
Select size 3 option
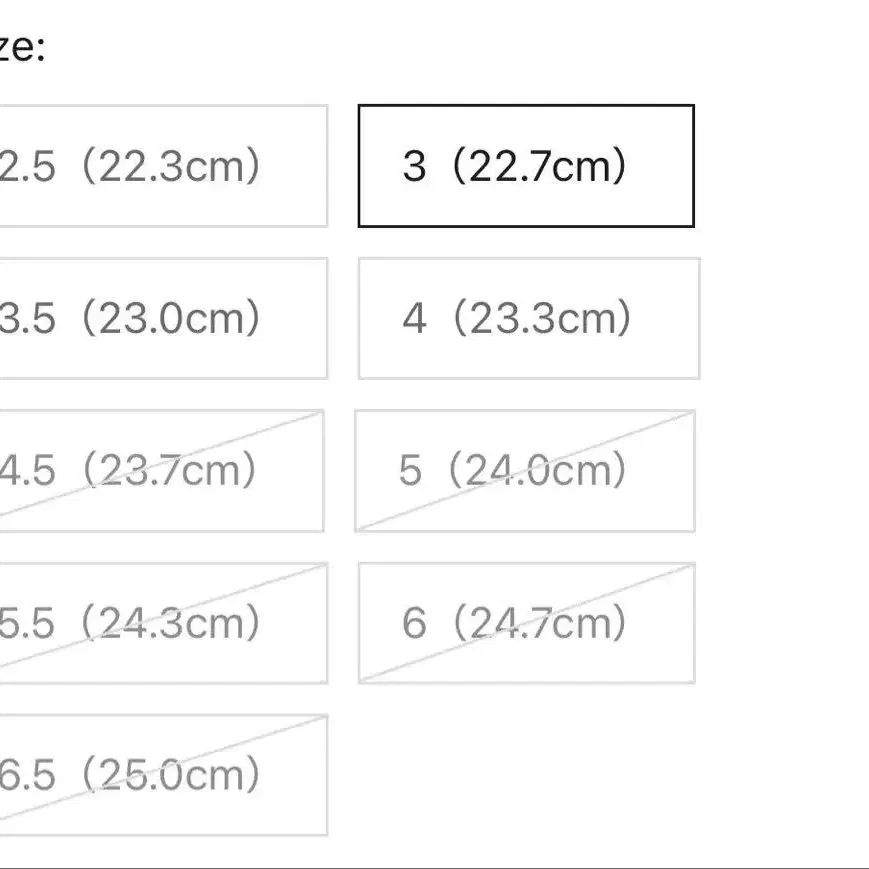pos(525,166)
